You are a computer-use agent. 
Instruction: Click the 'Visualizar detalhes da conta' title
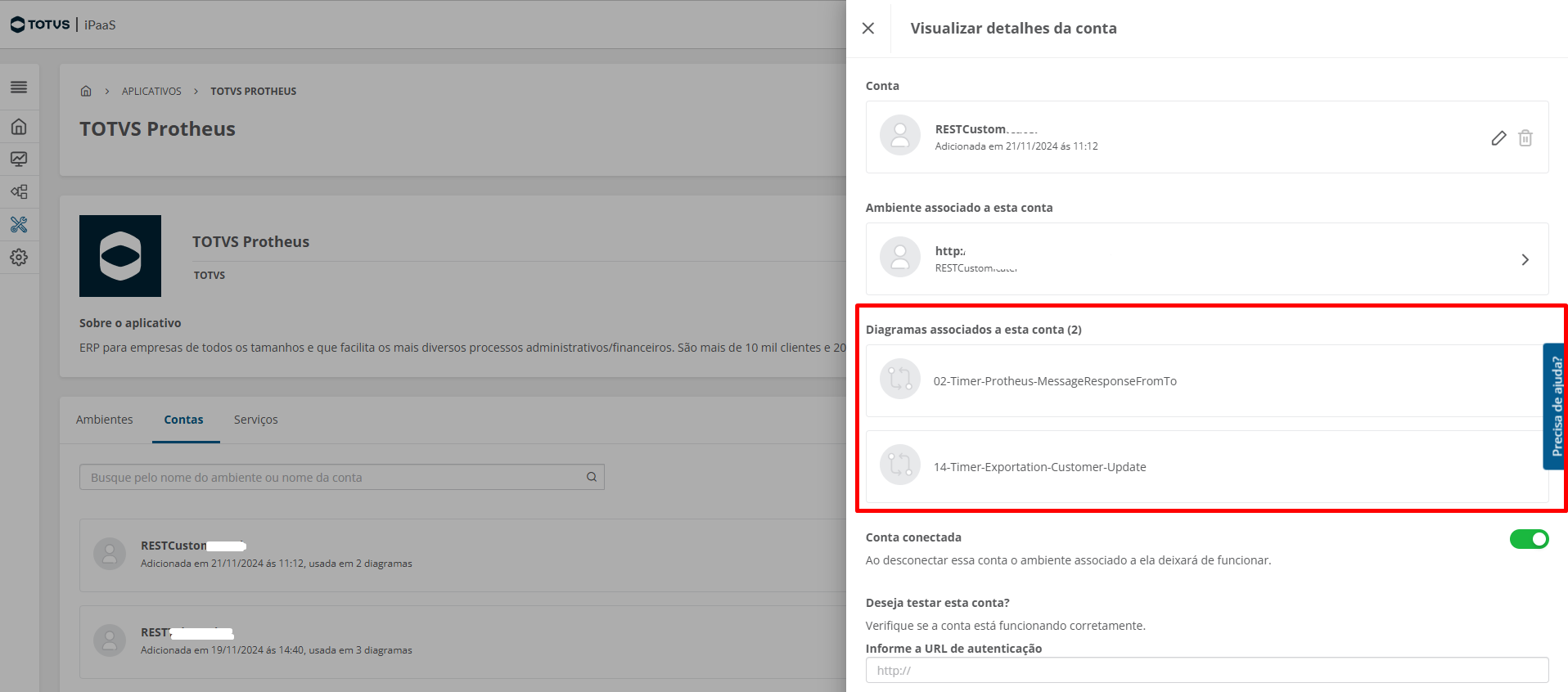[x=1013, y=29]
